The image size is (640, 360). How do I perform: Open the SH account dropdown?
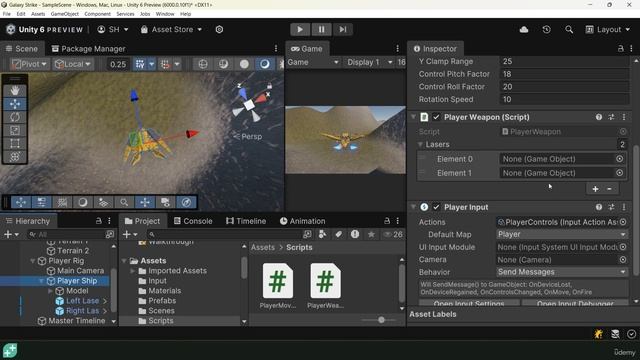coord(113,29)
